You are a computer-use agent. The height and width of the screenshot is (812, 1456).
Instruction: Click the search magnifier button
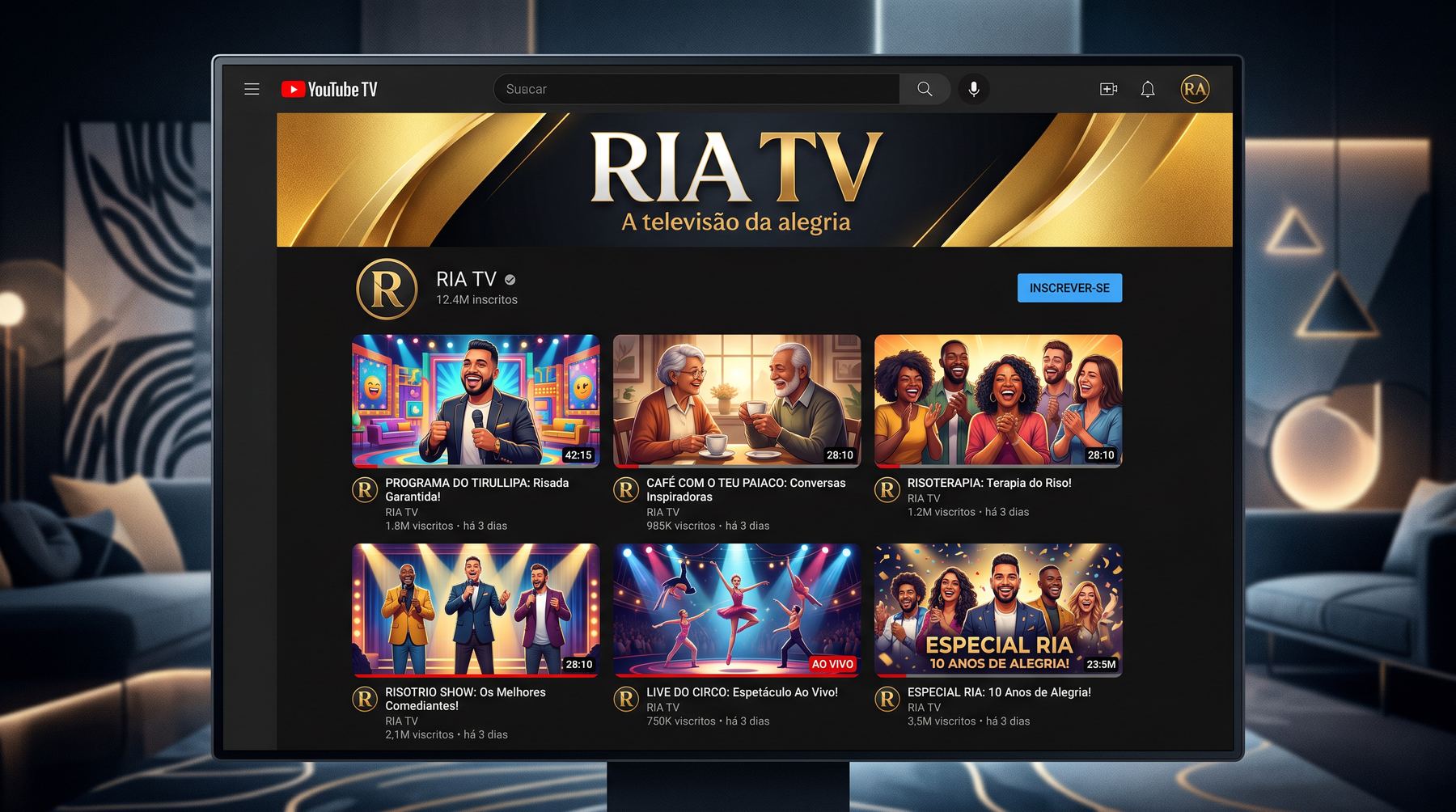pos(925,89)
